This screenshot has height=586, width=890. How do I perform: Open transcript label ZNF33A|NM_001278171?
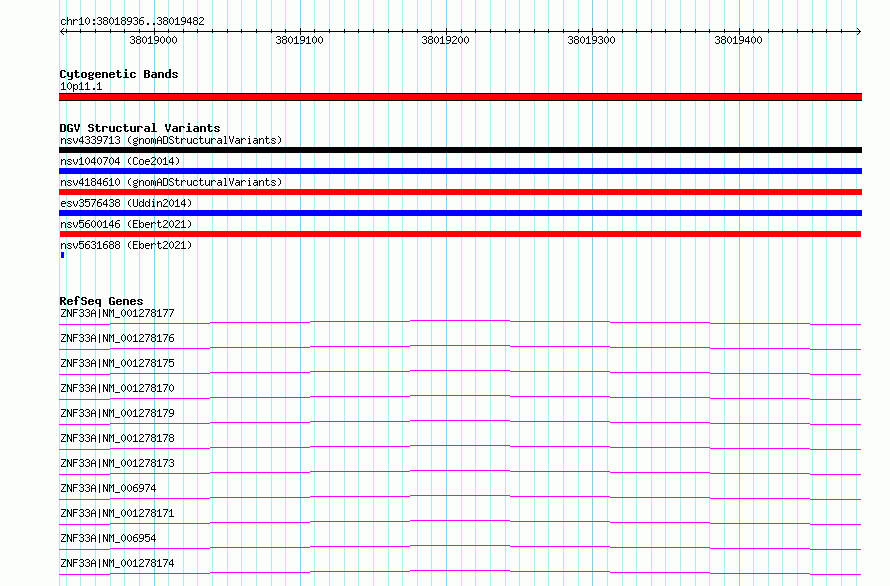click(x=117, y=513)
